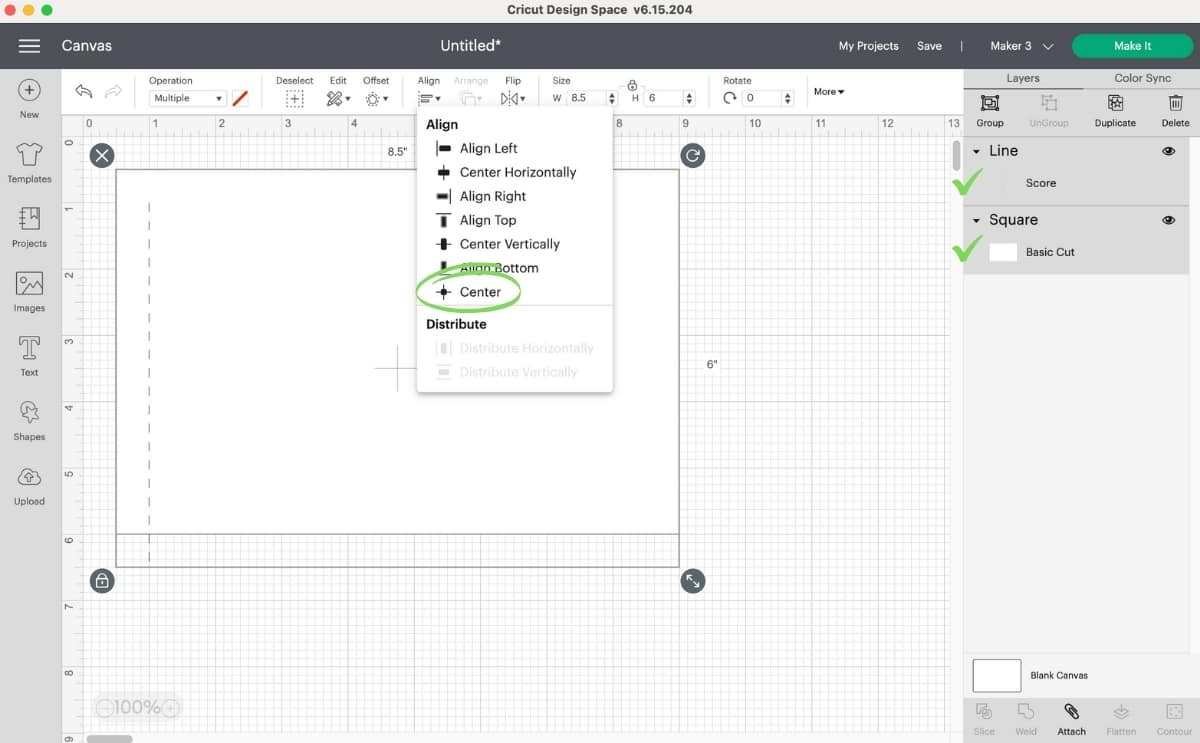1200x743 pixels.
Task: Open the Operation dropdown showing Multiple
Action: 187,98
